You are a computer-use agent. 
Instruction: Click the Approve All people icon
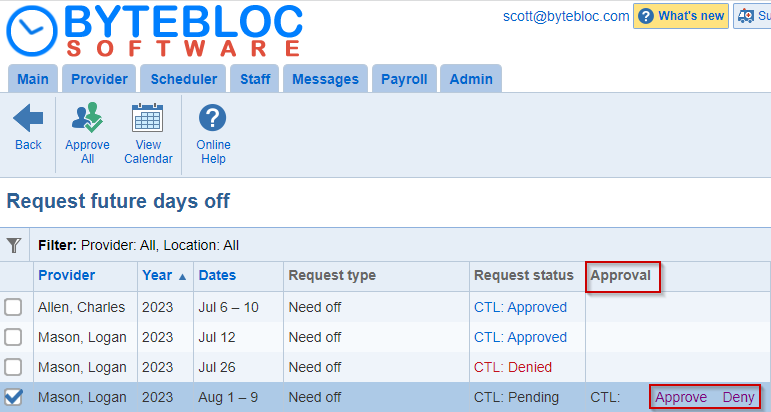tap(88, 118)
